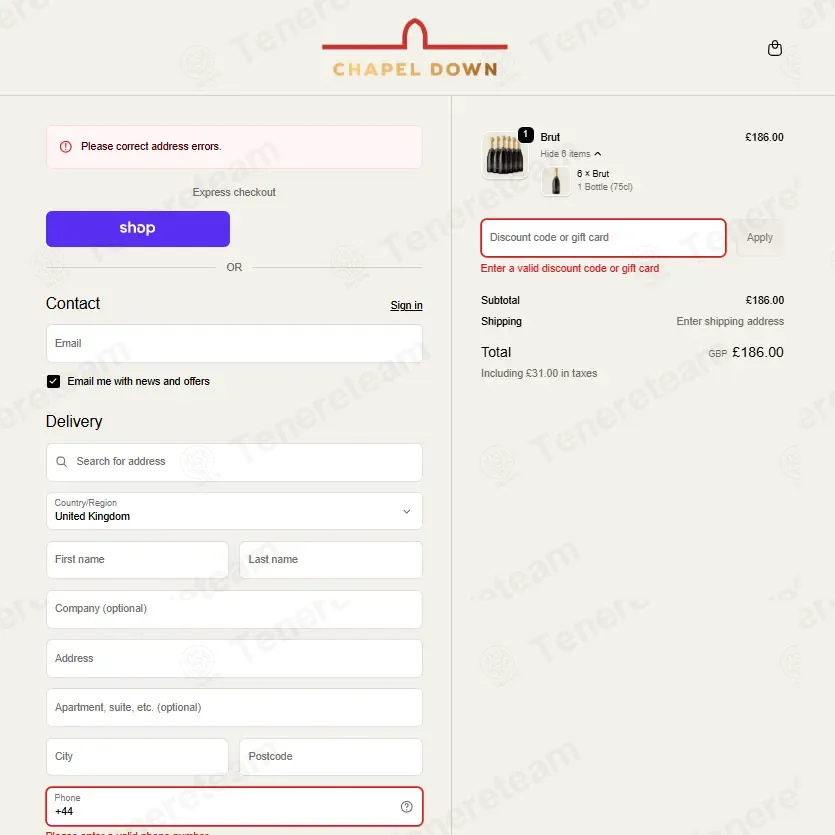This screenshot has width=835, height=835.
Task: Click the Sign in link
Action: (406, 305)
